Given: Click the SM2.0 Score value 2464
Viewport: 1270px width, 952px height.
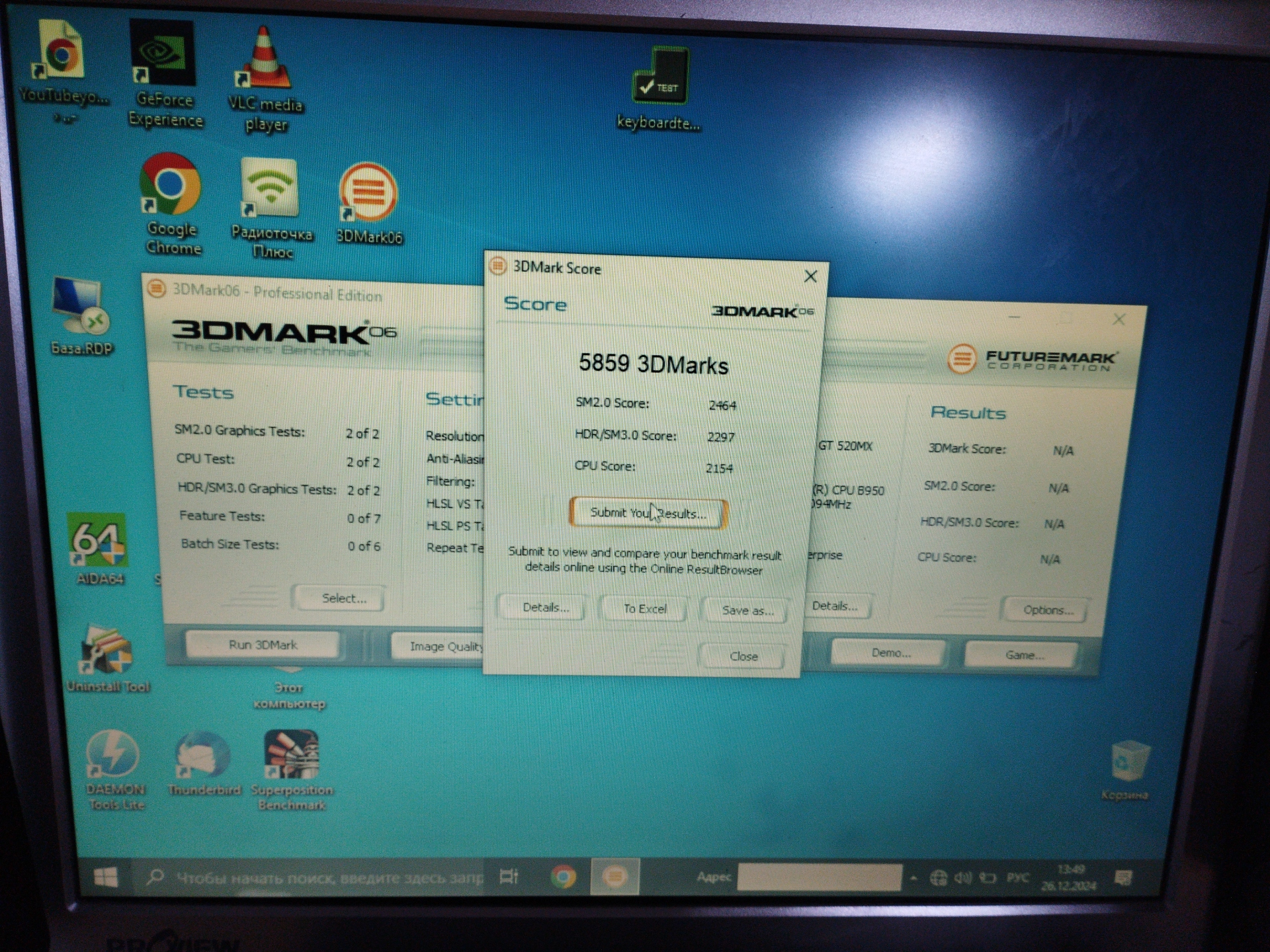Looking at the screenshot, I should tap(722, 405).
